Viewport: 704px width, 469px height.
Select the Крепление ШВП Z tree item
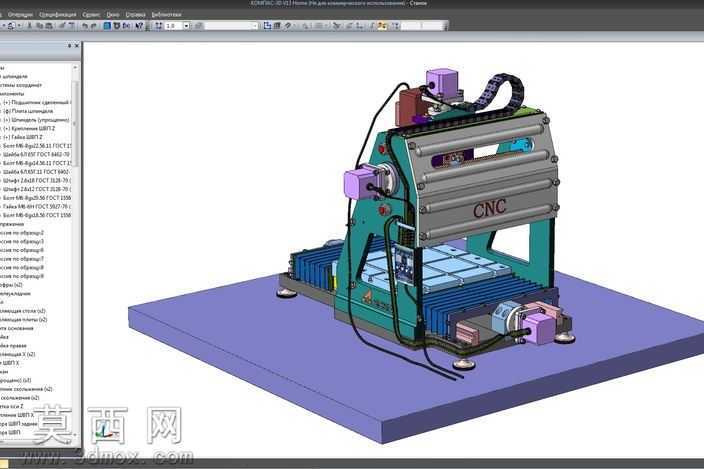29,128
